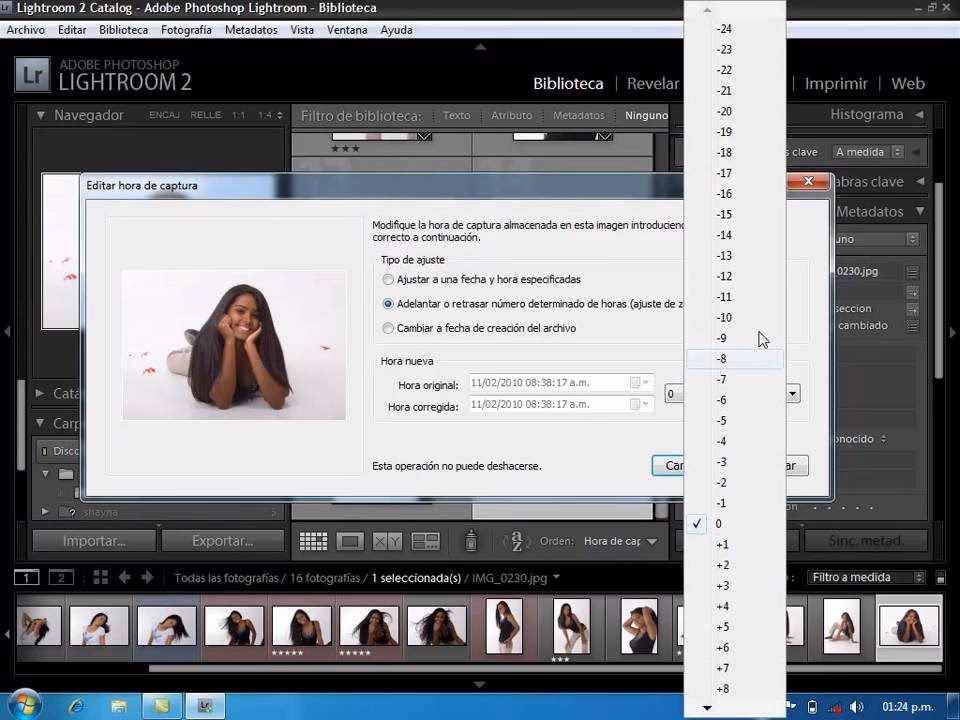This screenshot has height=720, width=960.
Task: Go back with left arrow in filmstrip bar
Action: (124, 577)
